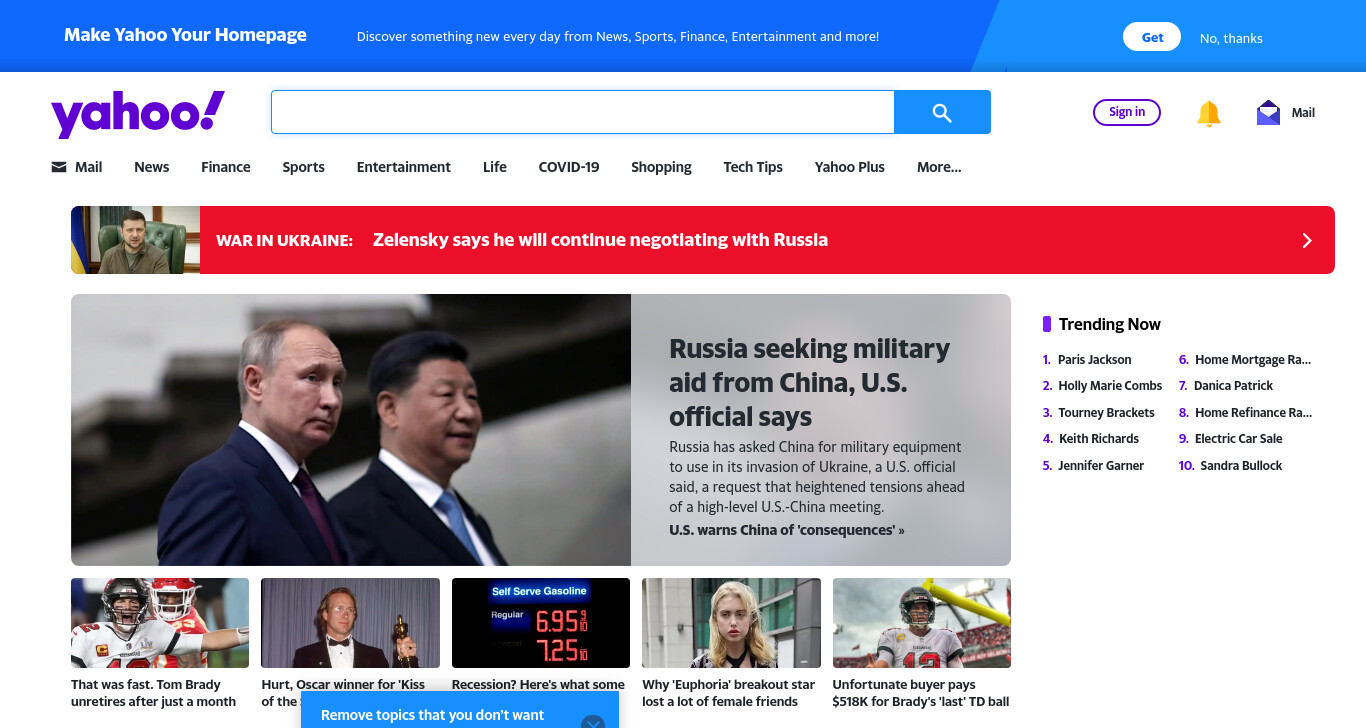Focus the Yahoo search input field
Screen dimensions: 1366x728
[x=582, y=112]
